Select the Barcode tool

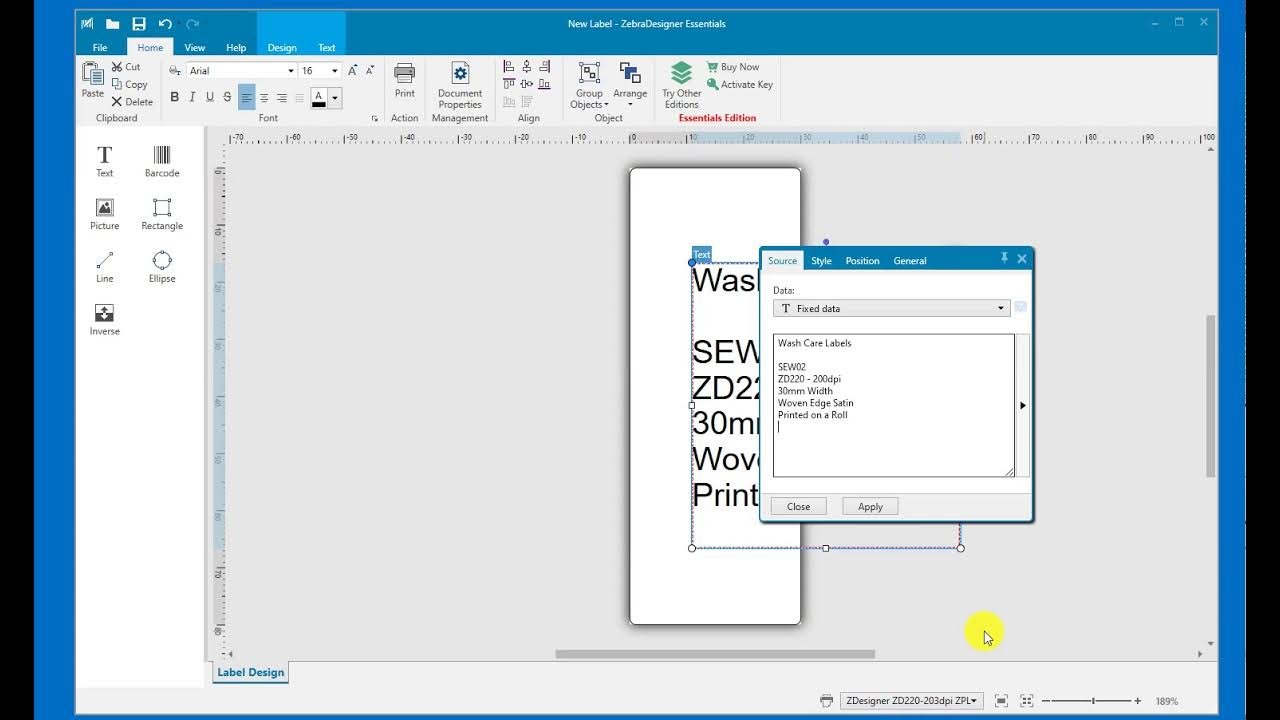click(161, 160)
